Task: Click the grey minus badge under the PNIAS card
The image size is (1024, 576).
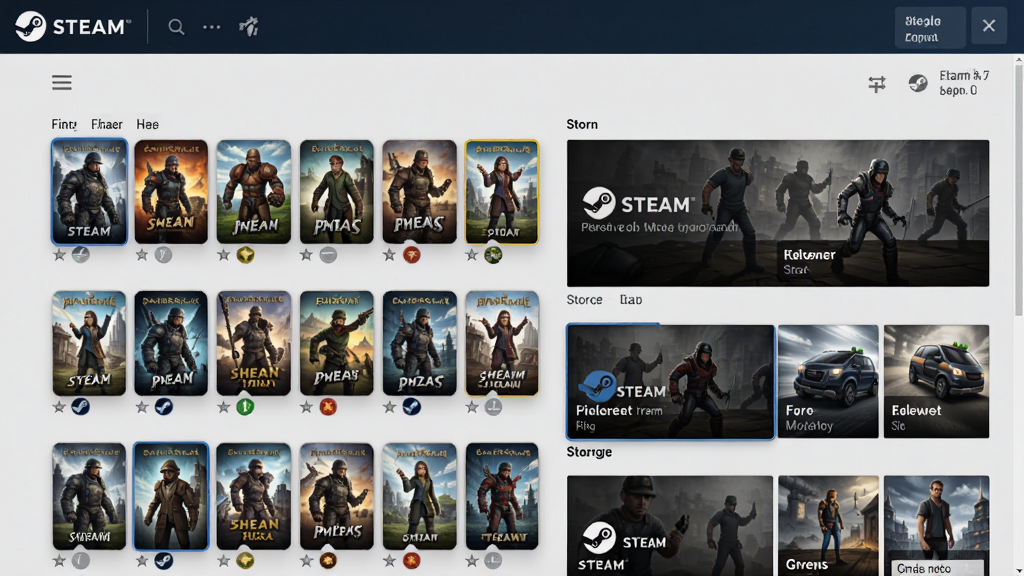Action: pyautogui.click(x=328, y=255)
